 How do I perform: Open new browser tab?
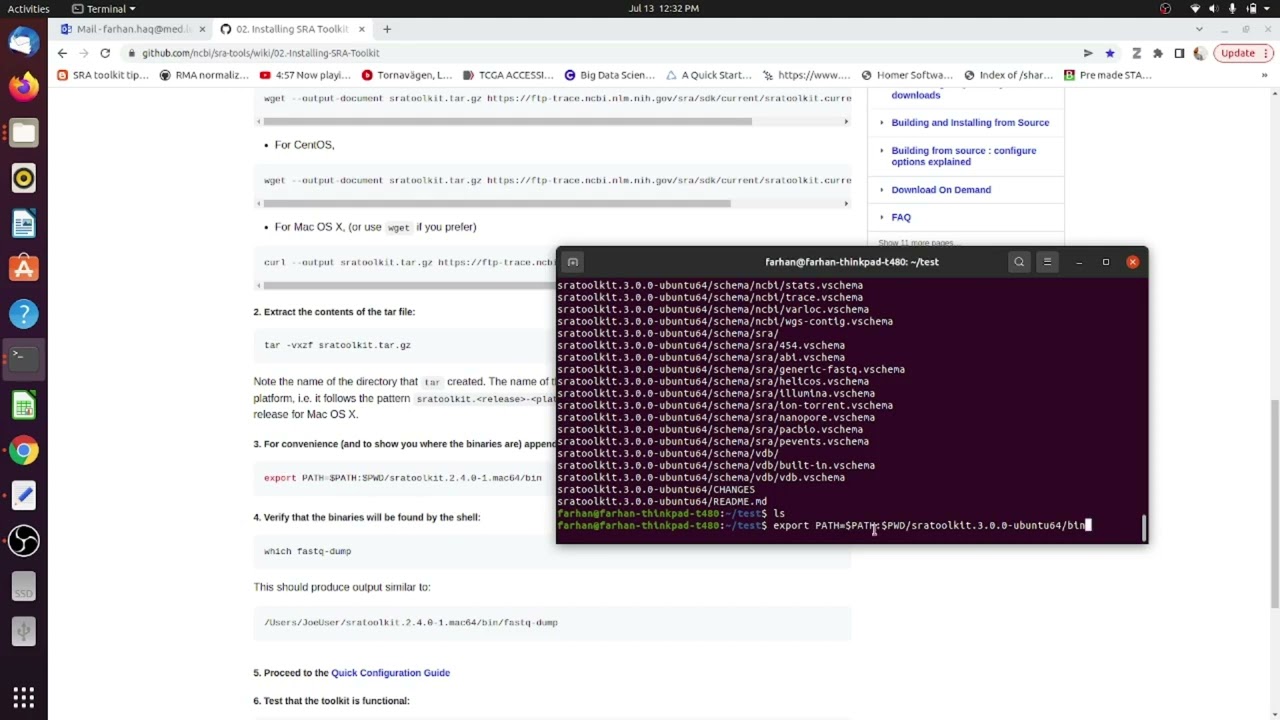387,29
